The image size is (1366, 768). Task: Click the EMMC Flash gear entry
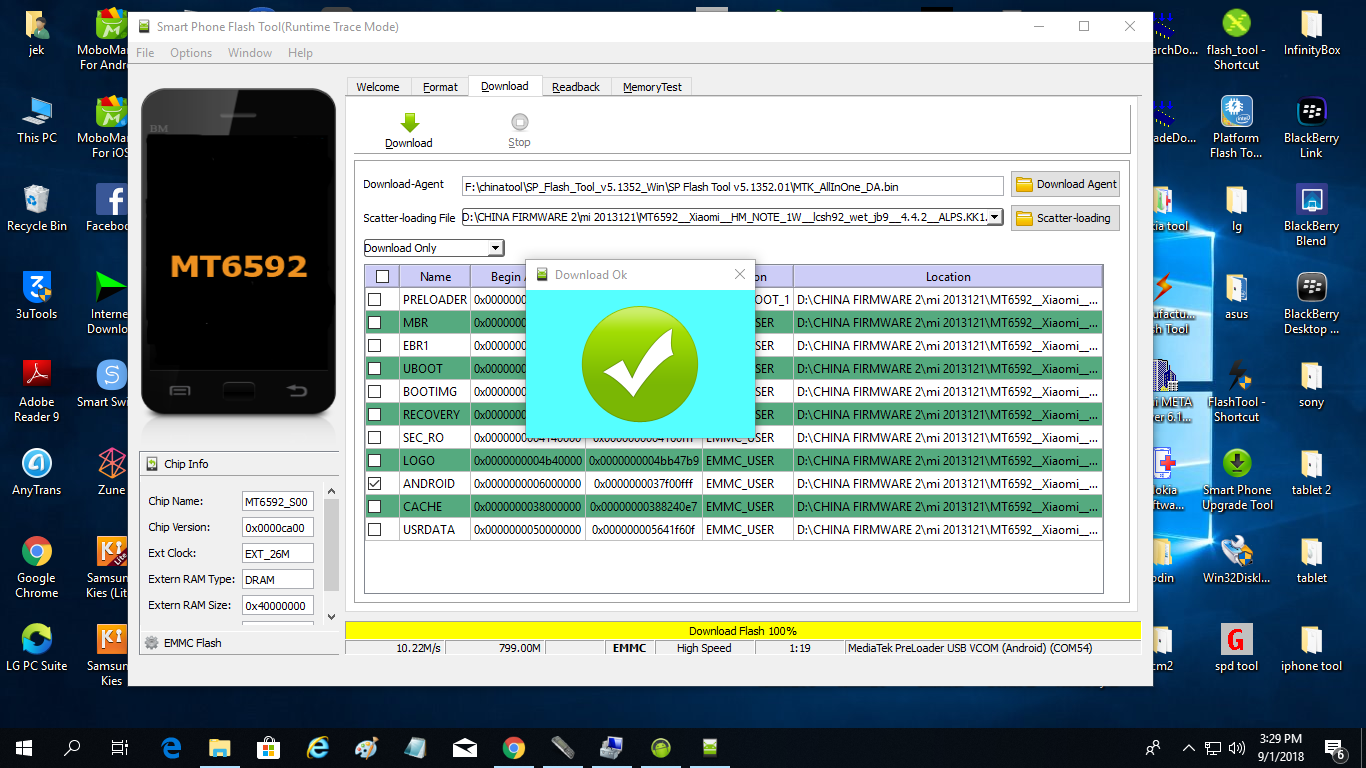pos(183,643)
